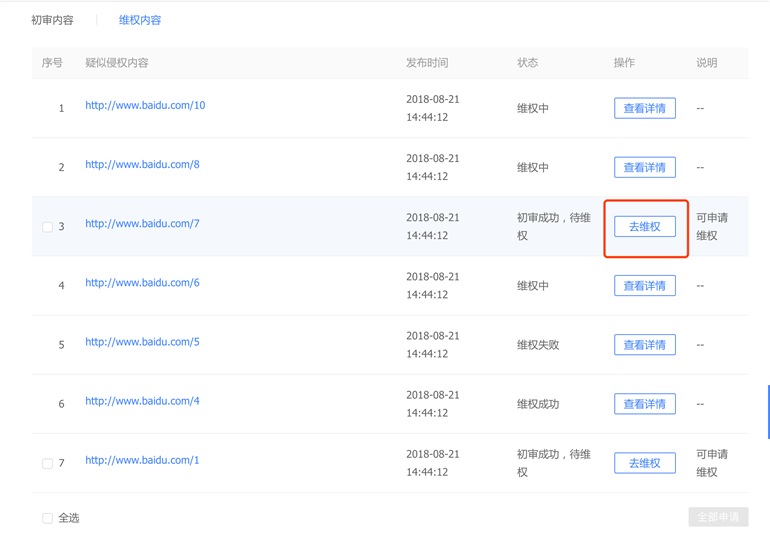Tick the checkbox for row 3

(x=47, y=227)
